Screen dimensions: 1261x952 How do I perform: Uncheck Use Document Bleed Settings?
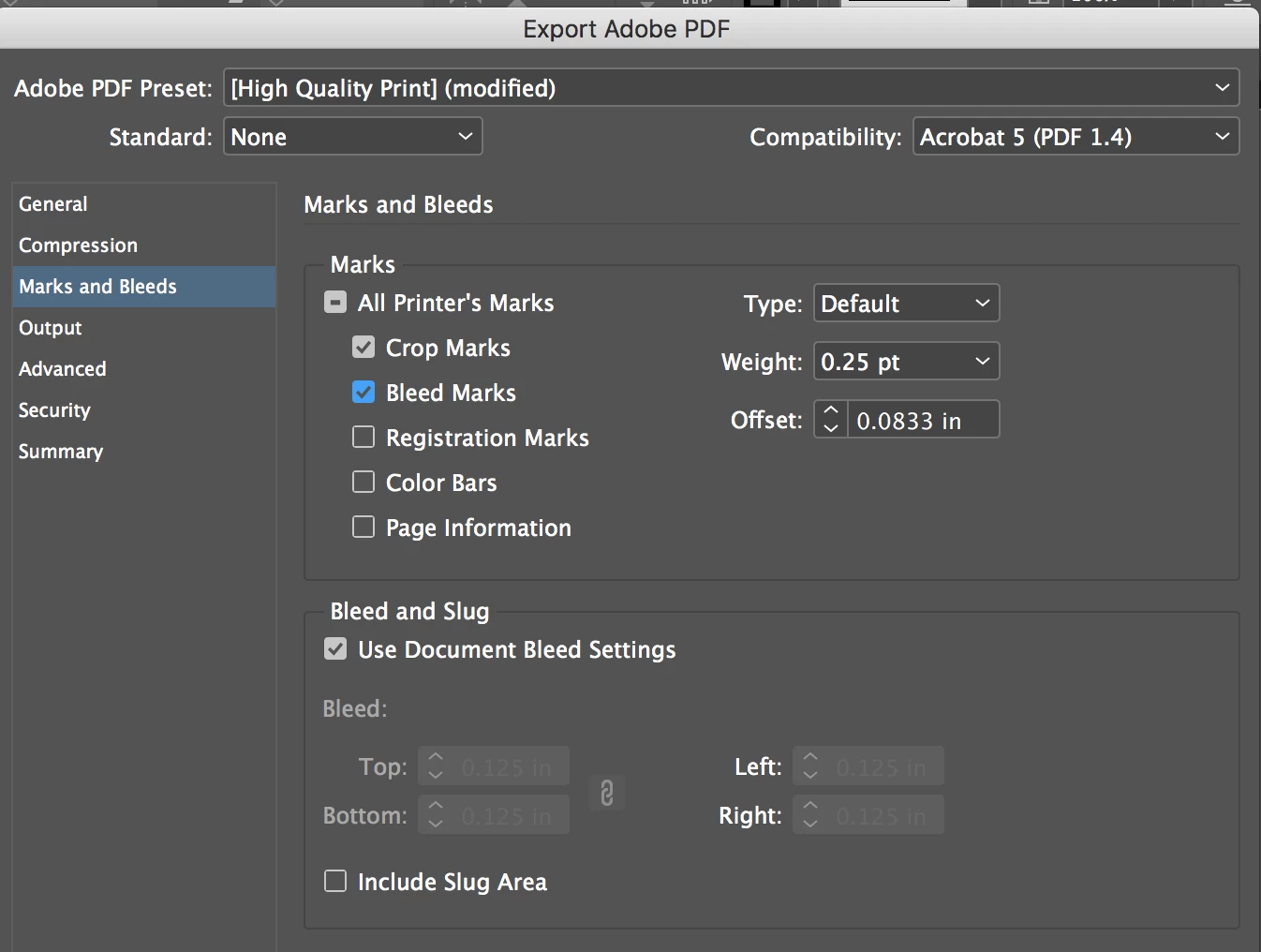point(335,648)
